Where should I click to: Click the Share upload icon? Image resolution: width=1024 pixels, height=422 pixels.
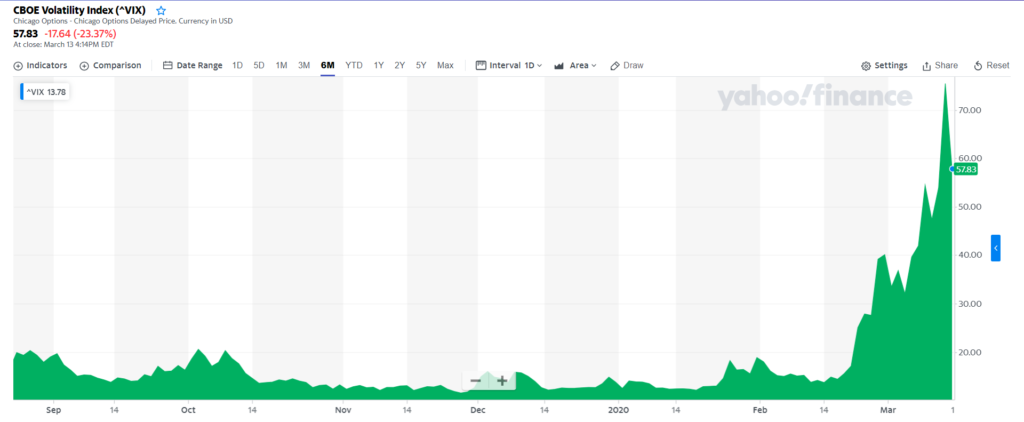926,66
